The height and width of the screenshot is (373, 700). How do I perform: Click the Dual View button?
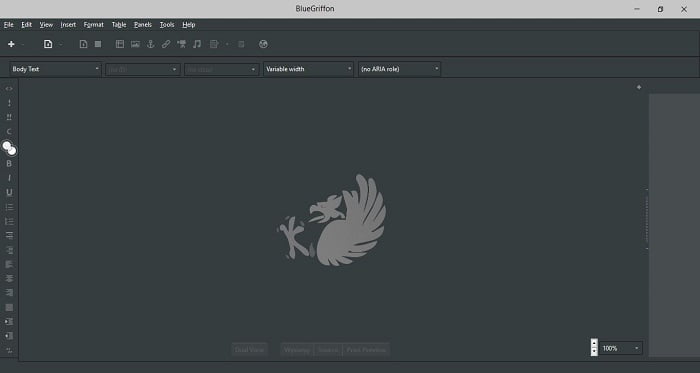[250, 350]
